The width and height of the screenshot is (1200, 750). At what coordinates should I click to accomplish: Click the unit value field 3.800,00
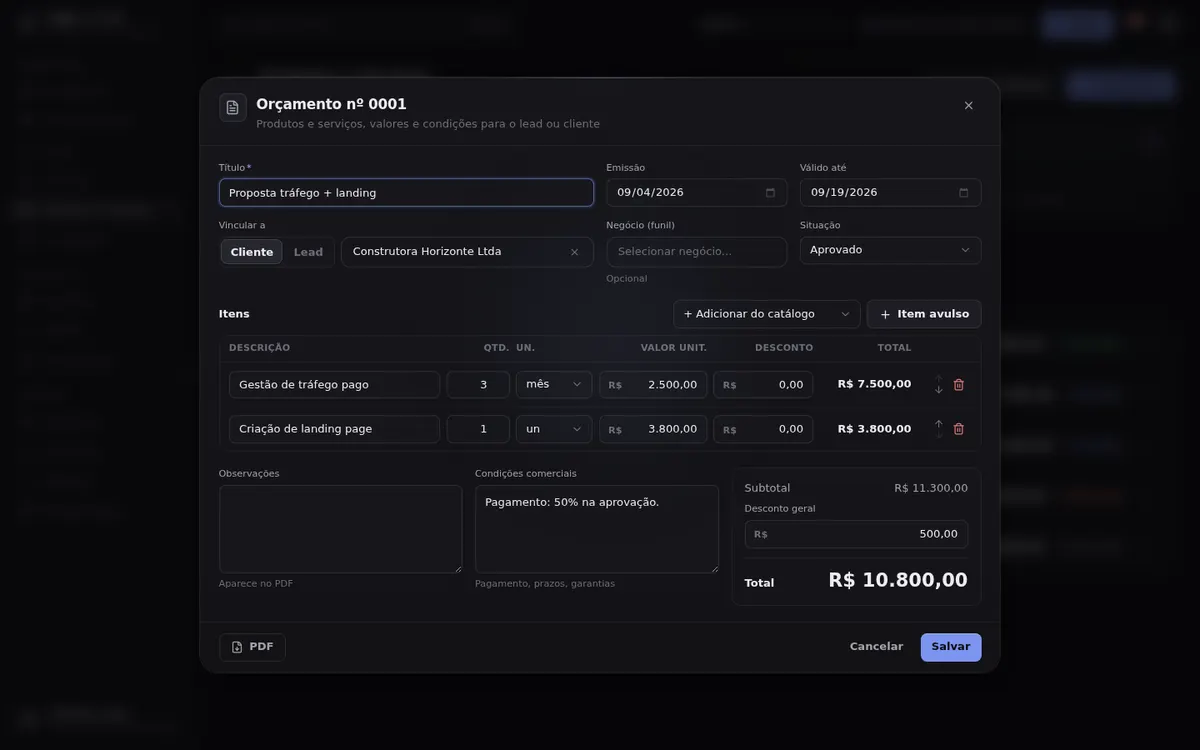click(x=653, y=429)
